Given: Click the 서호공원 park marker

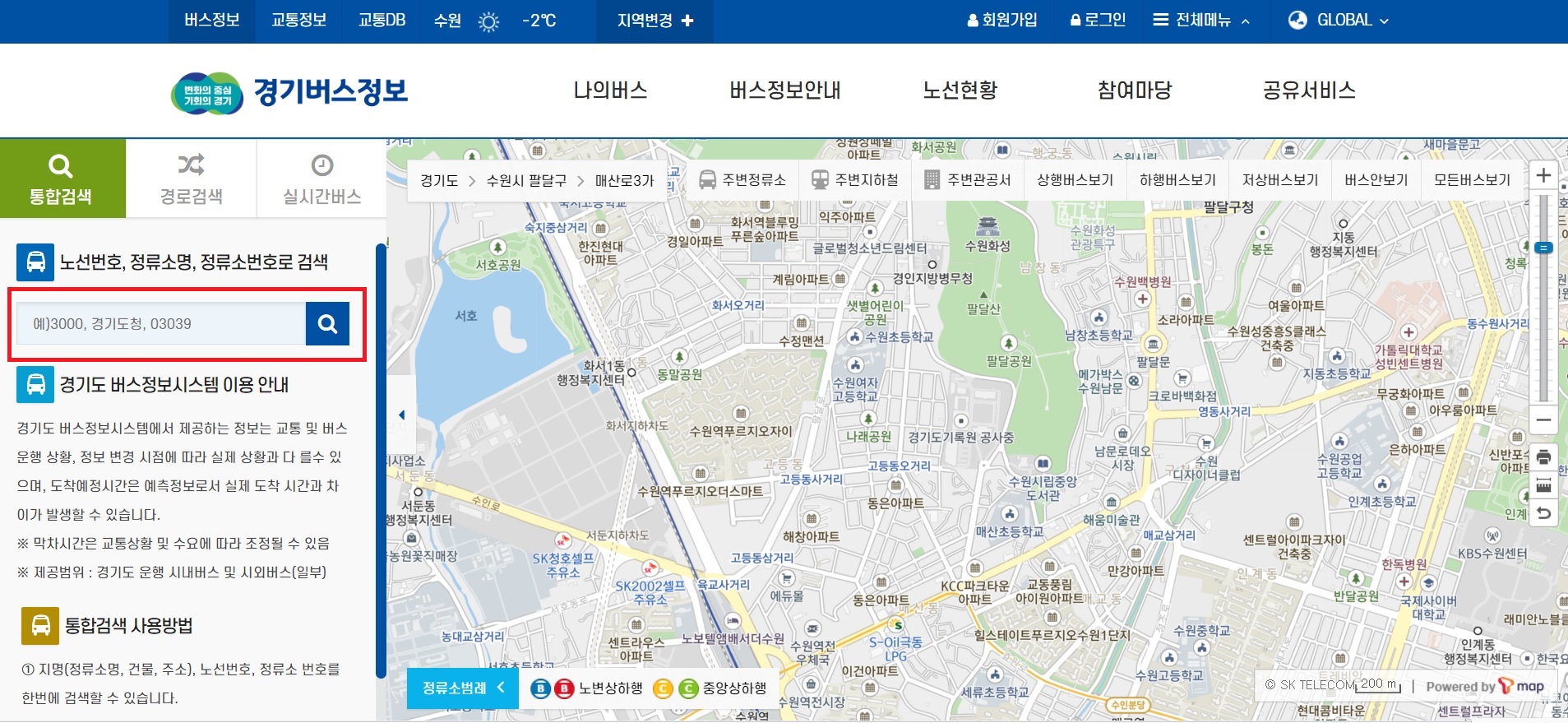Looking at the screenshot, I should tap(498, 247).
